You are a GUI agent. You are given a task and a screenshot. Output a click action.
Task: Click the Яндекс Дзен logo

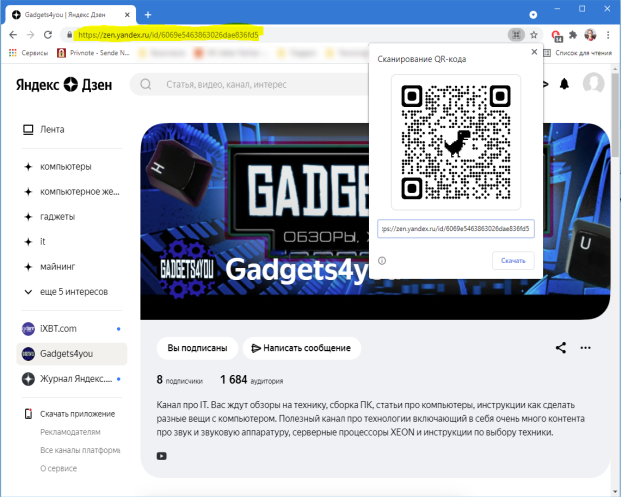click(64, 85)
